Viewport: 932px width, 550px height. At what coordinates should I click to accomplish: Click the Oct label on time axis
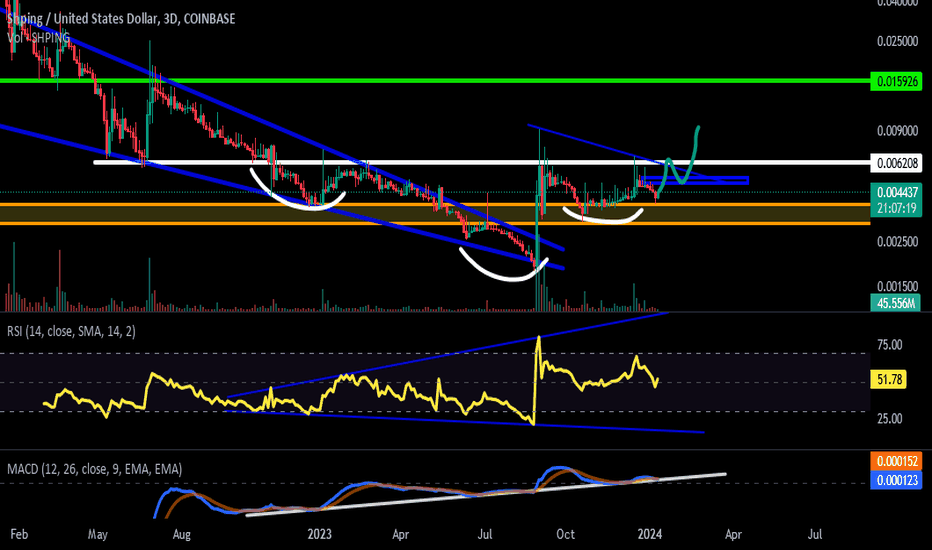tap(565, 534)
